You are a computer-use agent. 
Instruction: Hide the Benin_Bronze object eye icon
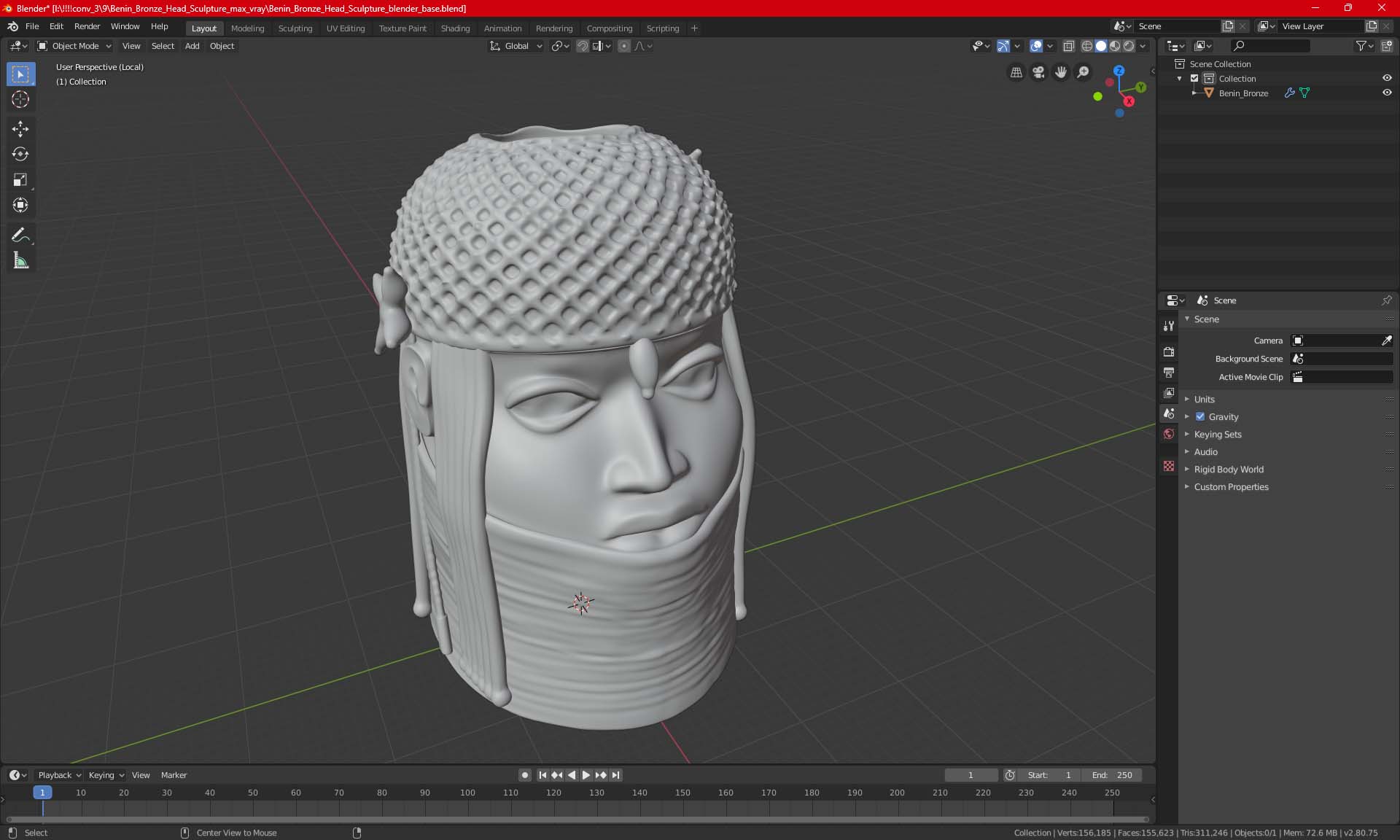[x=1387, y=93]
